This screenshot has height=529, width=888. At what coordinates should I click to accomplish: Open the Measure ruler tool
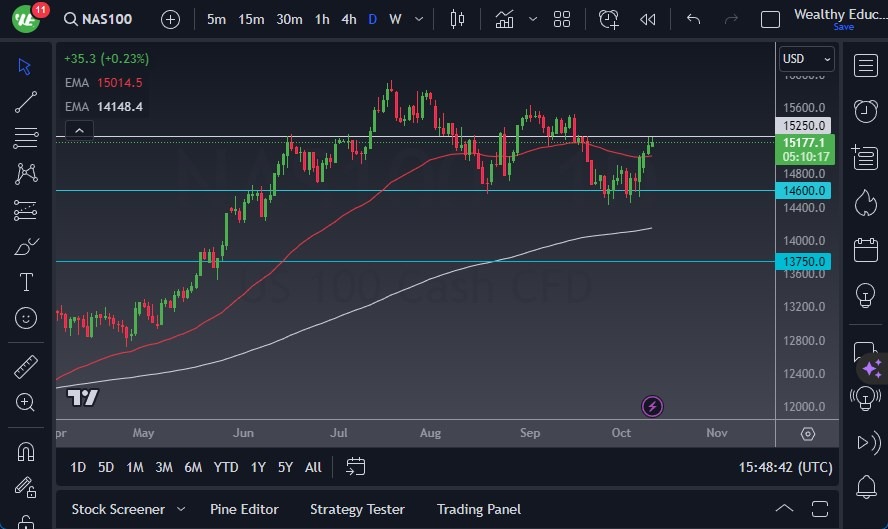click(26, 367)
